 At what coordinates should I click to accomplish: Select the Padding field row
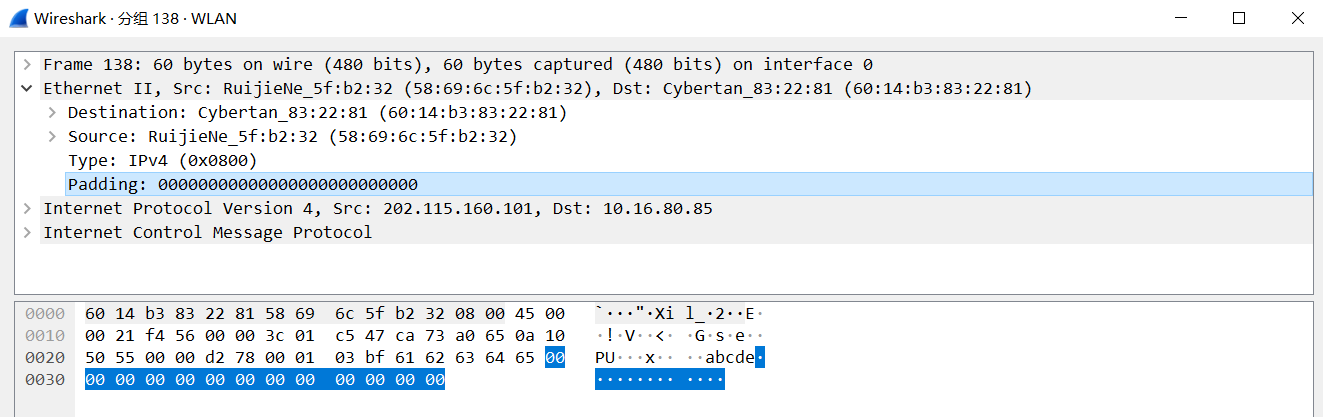tap(242, 184)
